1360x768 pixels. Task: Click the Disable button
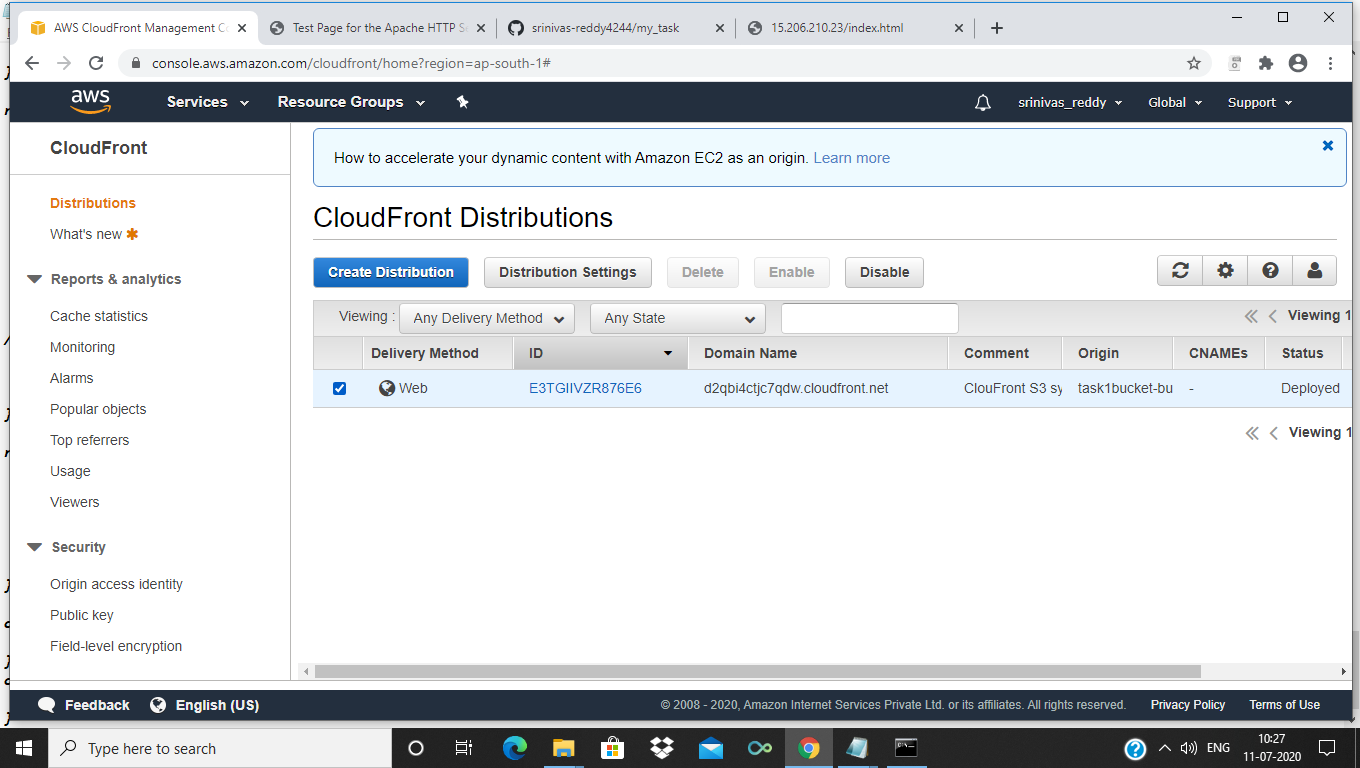click(885, 272)
